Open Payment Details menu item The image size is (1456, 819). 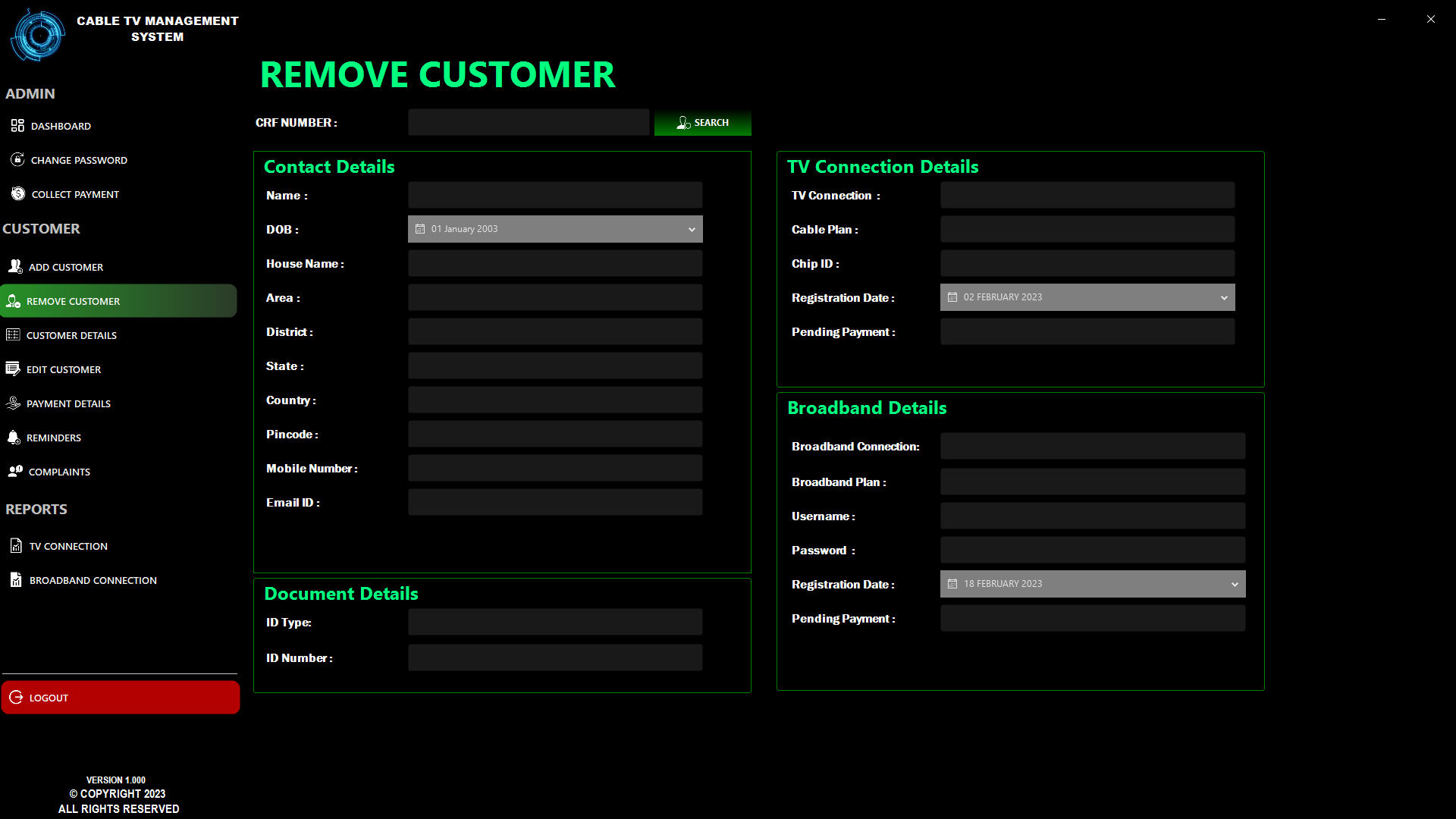click(68, 403)
